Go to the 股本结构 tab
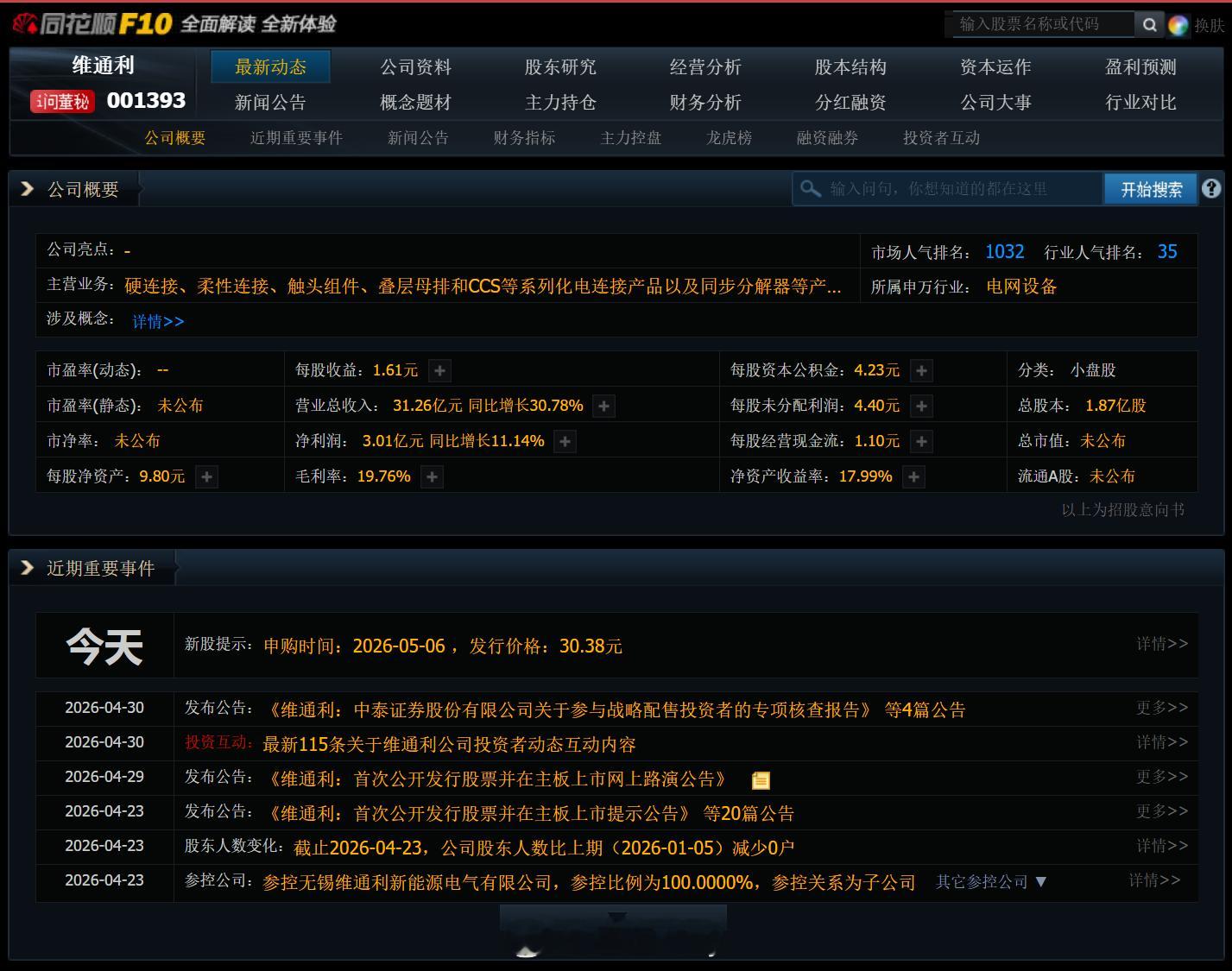 click(x=850, y=67)
